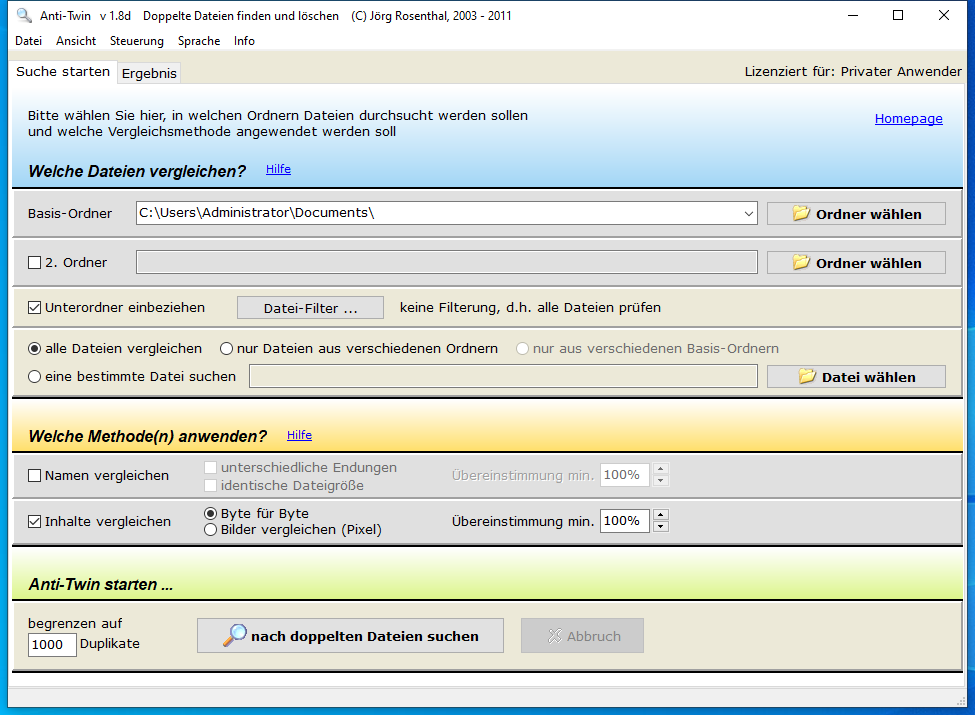Click the 1000 Duplikate limit field
The height and width of the screenshot is (715, 975).
[x=52, y=645]
